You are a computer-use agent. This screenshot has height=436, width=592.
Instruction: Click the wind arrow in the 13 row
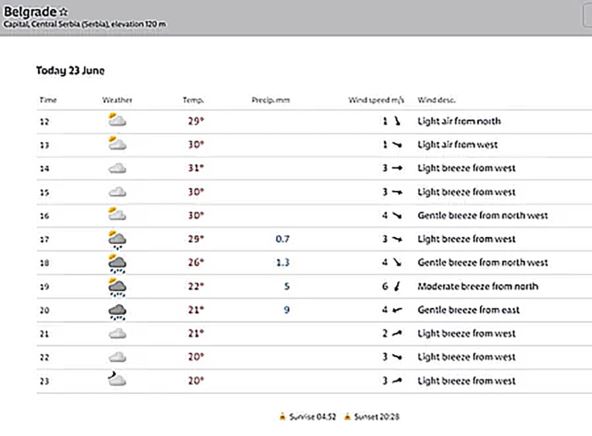pos(397,145)
